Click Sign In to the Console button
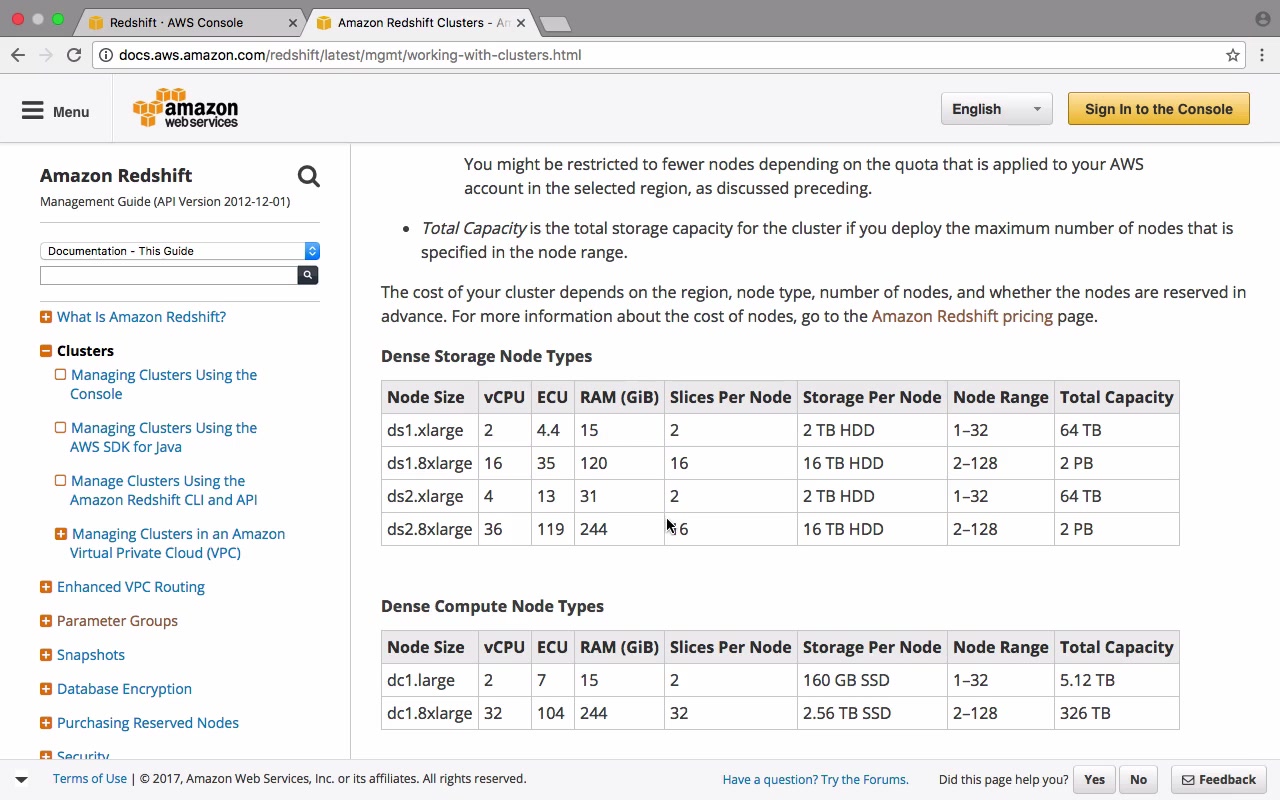This screenshot has width=1280, height=800. 1158,109
